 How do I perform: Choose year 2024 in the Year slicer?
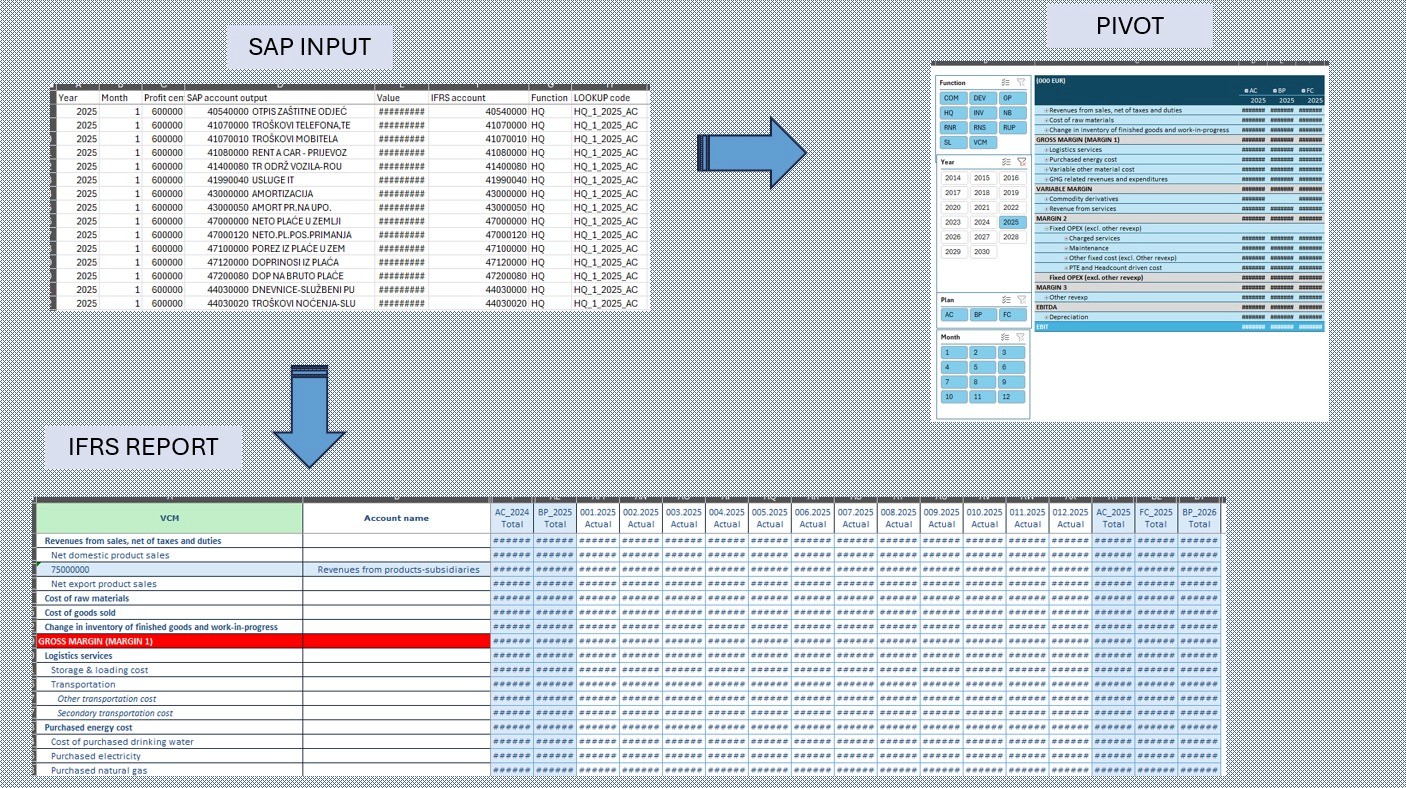(x=982, y=222)
